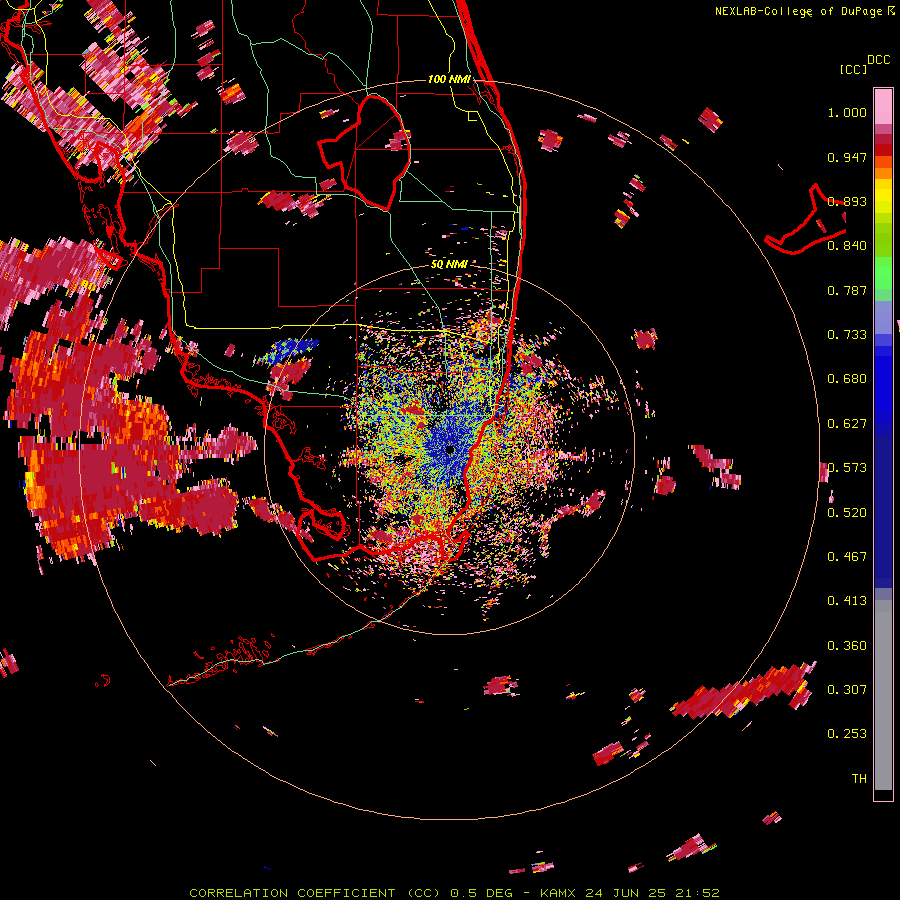900x900 pixels.
Task: Click the black radar site dot at the center
Action: click(451, 450)
